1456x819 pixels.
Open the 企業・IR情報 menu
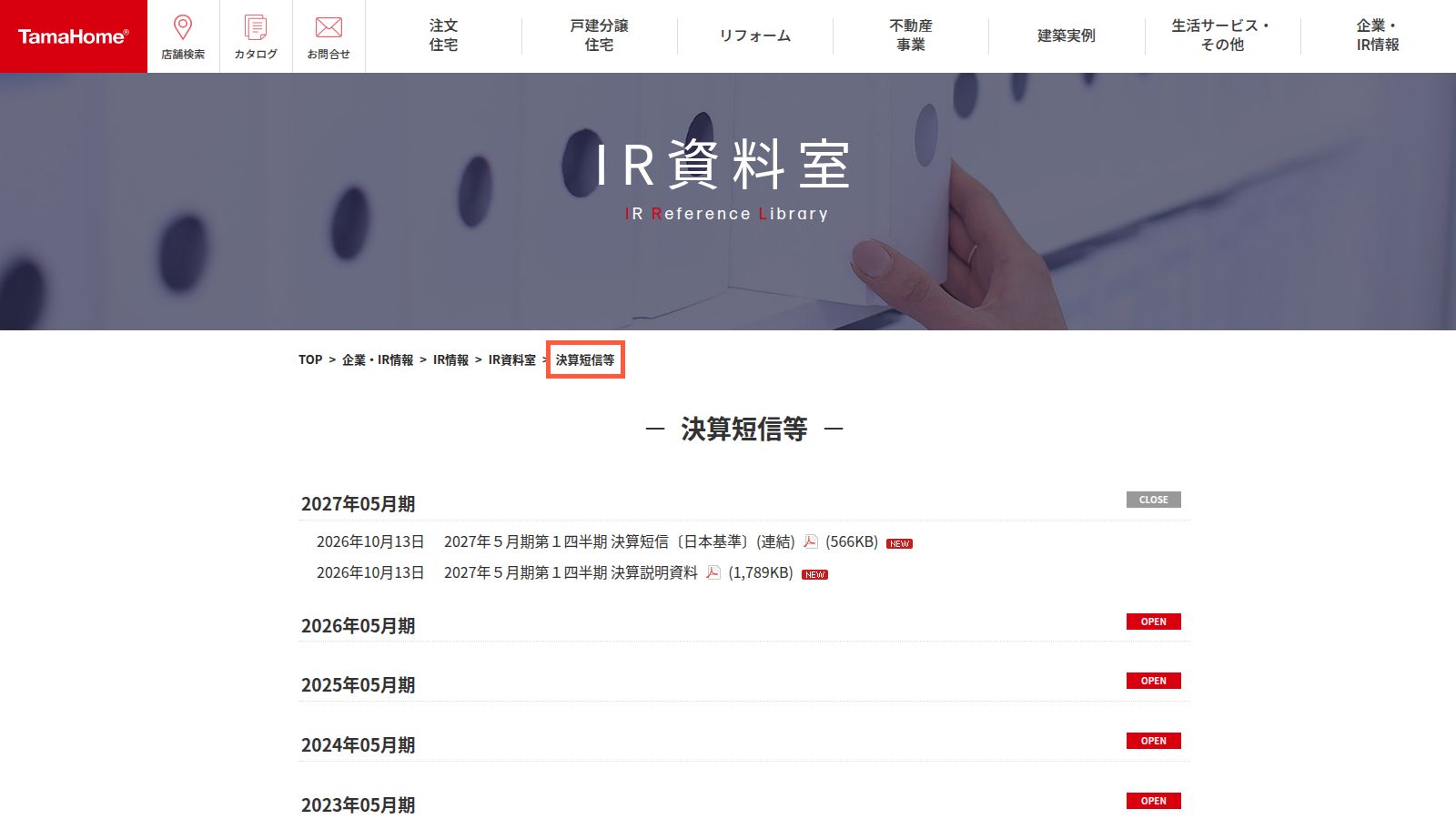click(x=1378, y=35)
